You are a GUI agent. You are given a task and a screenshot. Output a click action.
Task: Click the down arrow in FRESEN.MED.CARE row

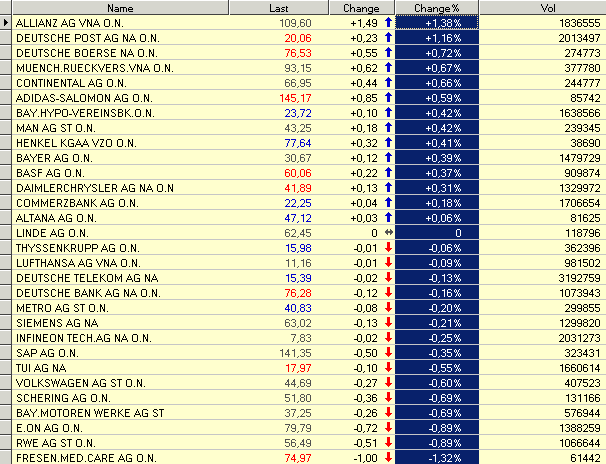click(388, 458)
